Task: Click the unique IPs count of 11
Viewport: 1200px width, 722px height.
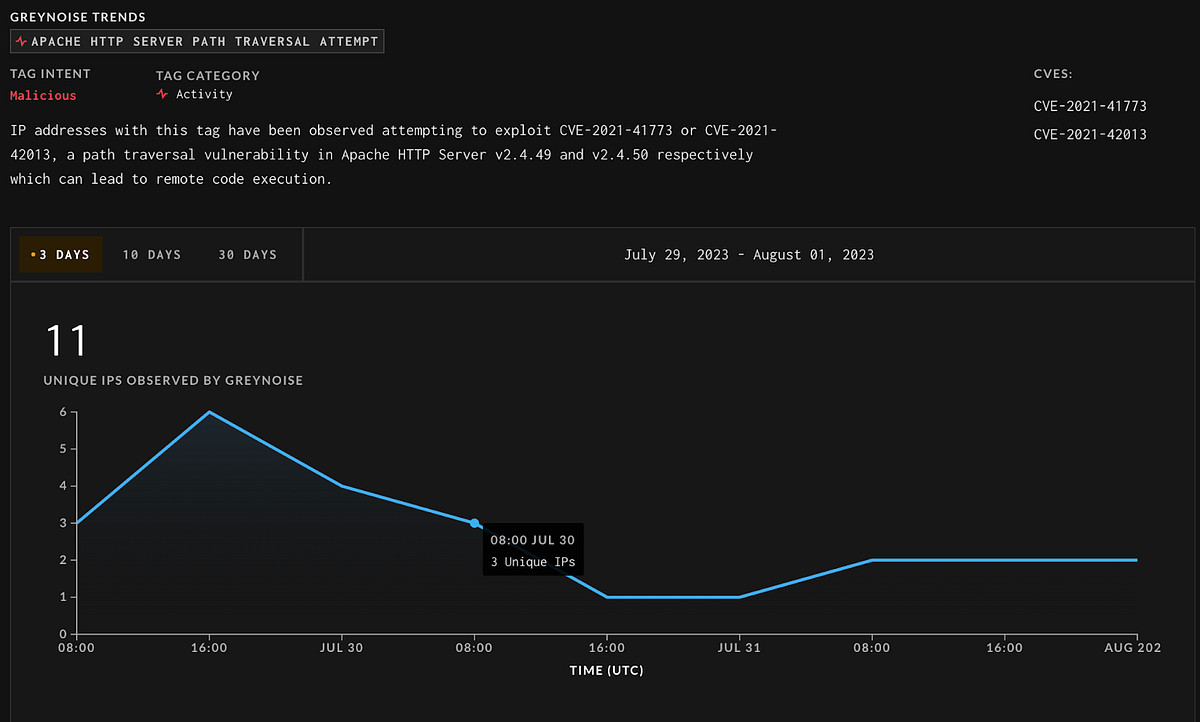Action: pyautogui.click(x=67, y=340)
